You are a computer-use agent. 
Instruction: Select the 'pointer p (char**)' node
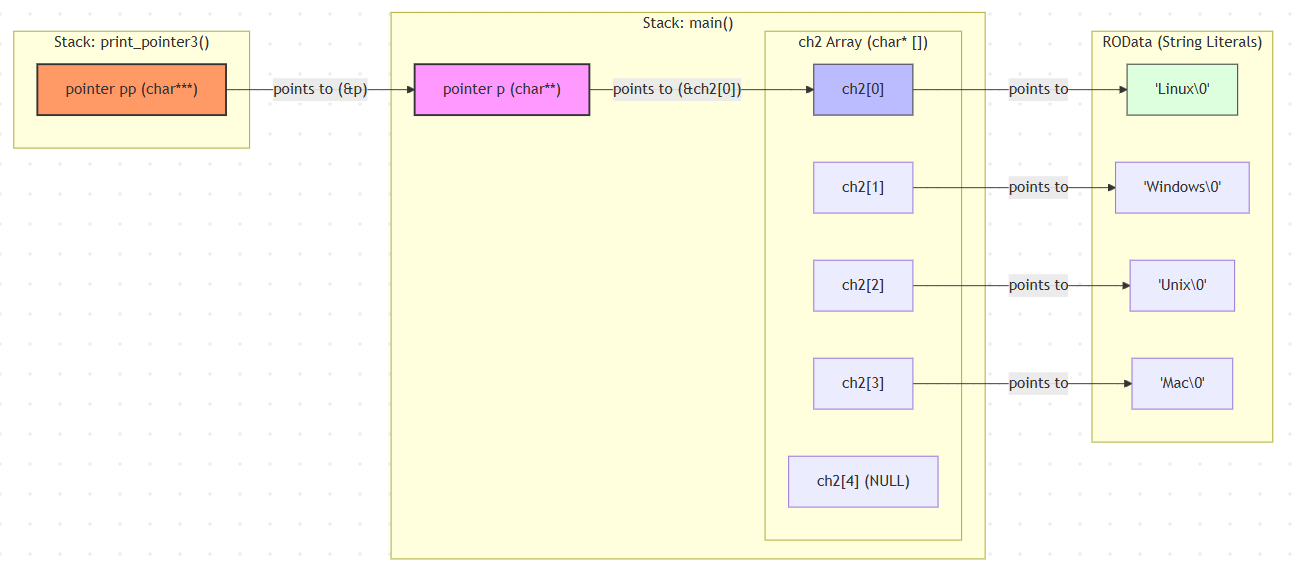[x=502, y=90]
